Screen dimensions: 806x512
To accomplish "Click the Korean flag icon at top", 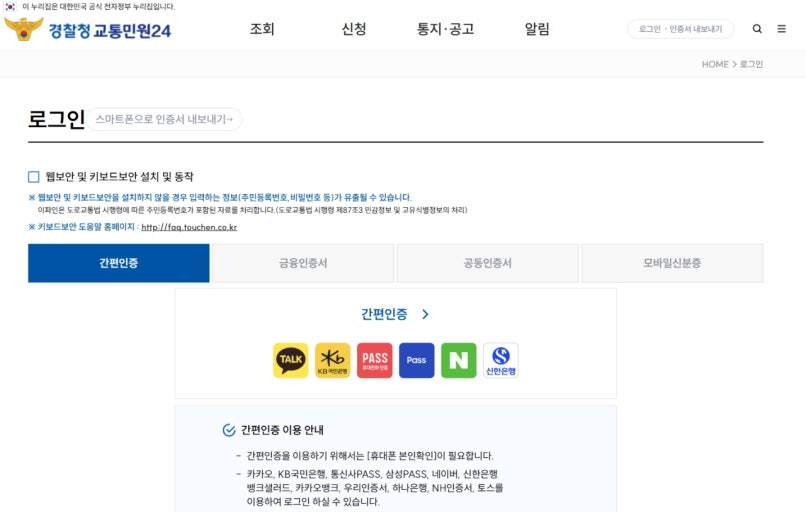I will 10,7.
